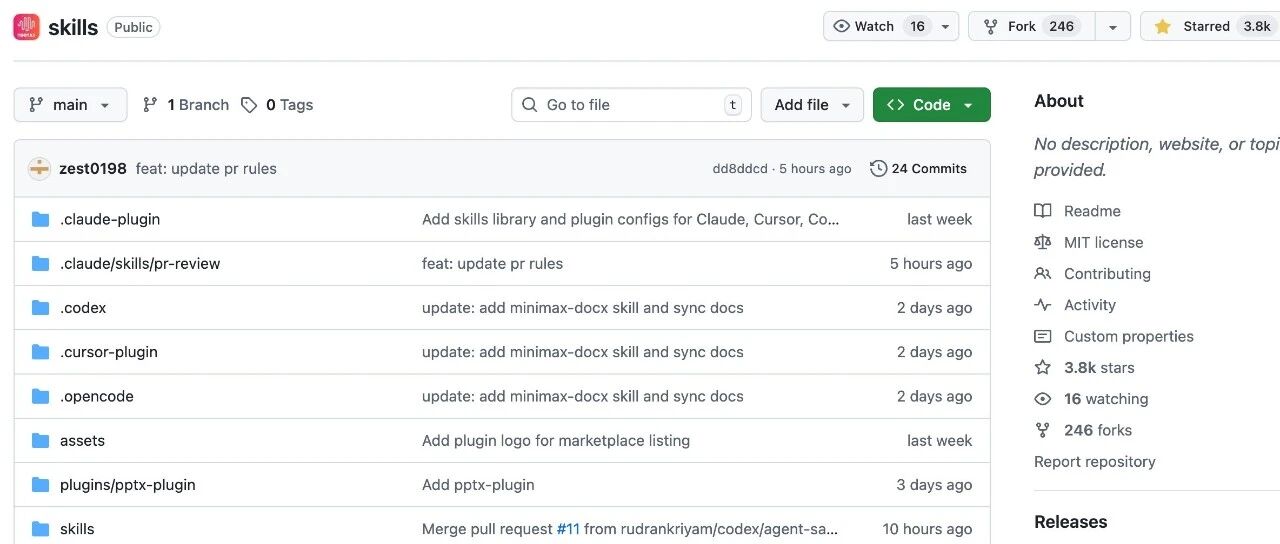Screen dimensions: 1280x544
Task: Open the plugins/pptx-plugin folder
Action: 127,485
